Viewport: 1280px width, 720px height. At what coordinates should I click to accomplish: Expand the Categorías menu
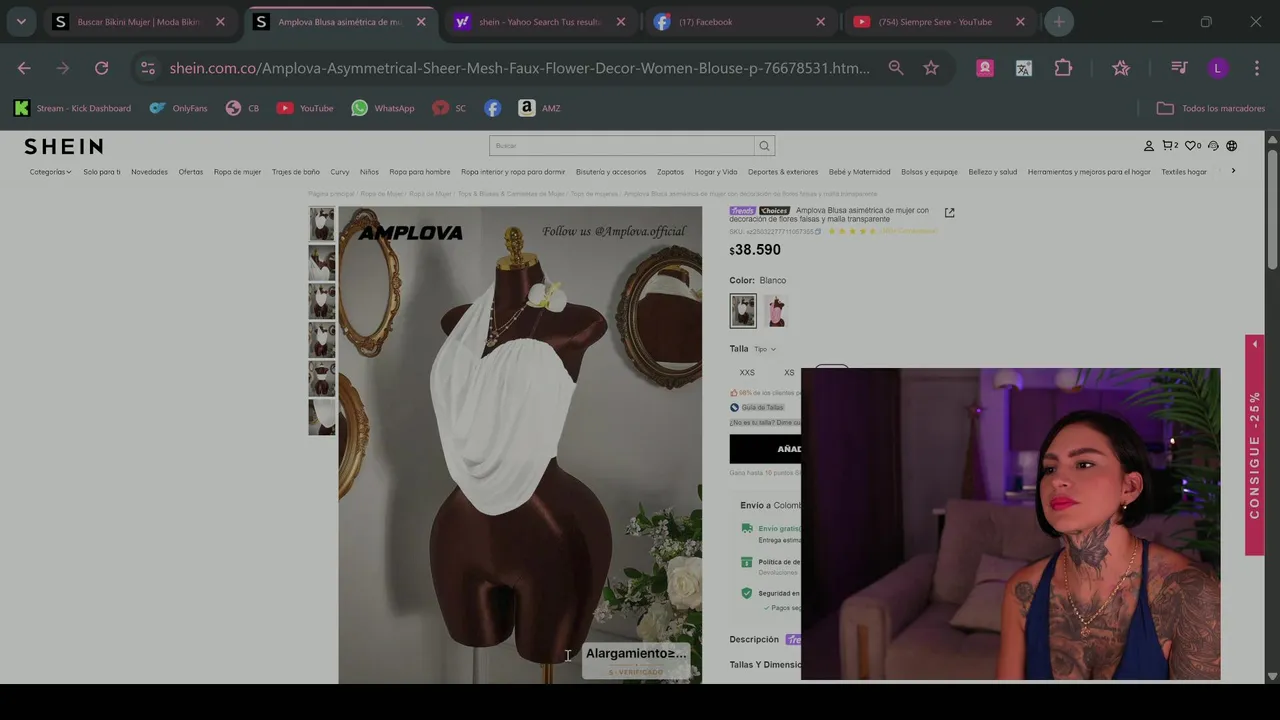[50, 172]
